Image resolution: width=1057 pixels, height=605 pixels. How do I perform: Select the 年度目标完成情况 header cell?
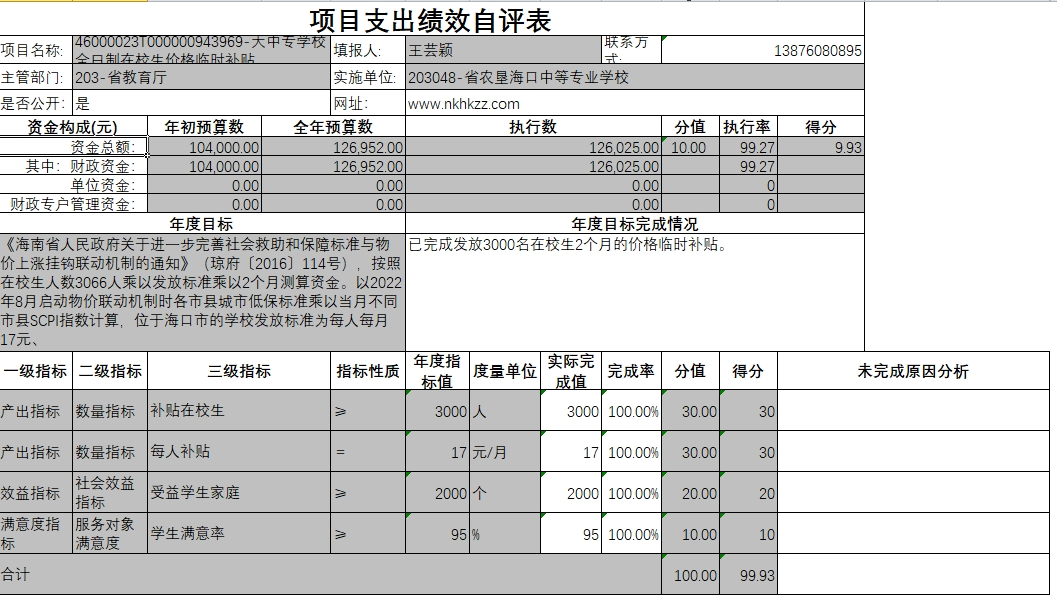click(x=635, y=224)
